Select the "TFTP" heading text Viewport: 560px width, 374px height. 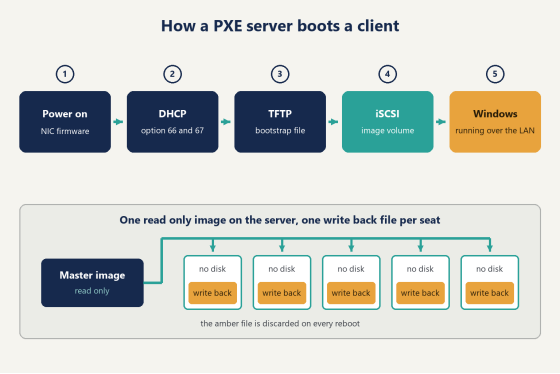(x=280, y=114)
